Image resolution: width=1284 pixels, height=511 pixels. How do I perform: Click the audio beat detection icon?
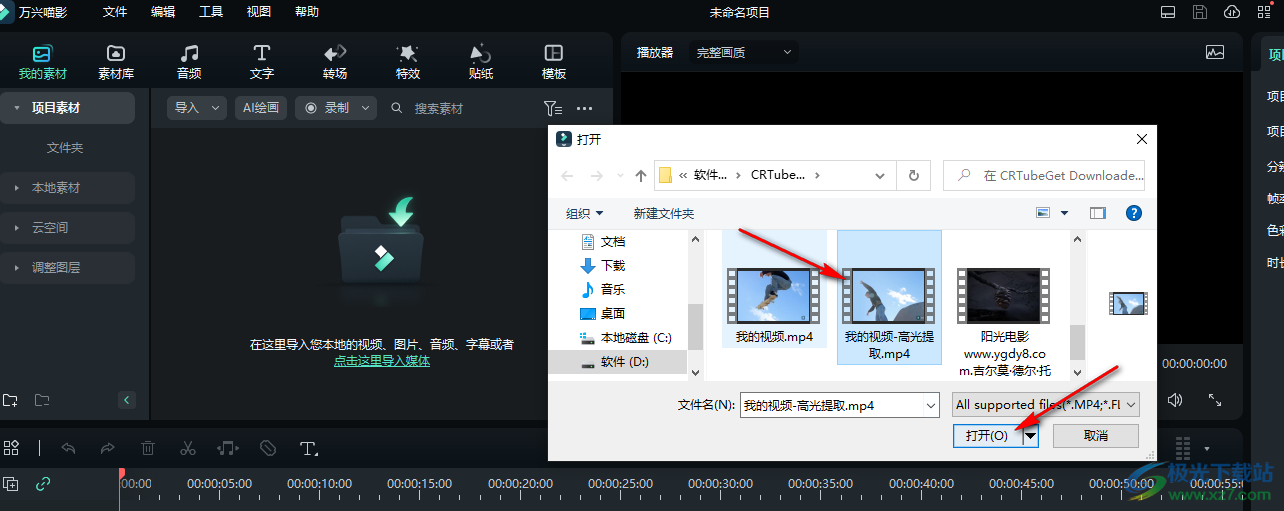pyautogui.click(x=228, y=448)
